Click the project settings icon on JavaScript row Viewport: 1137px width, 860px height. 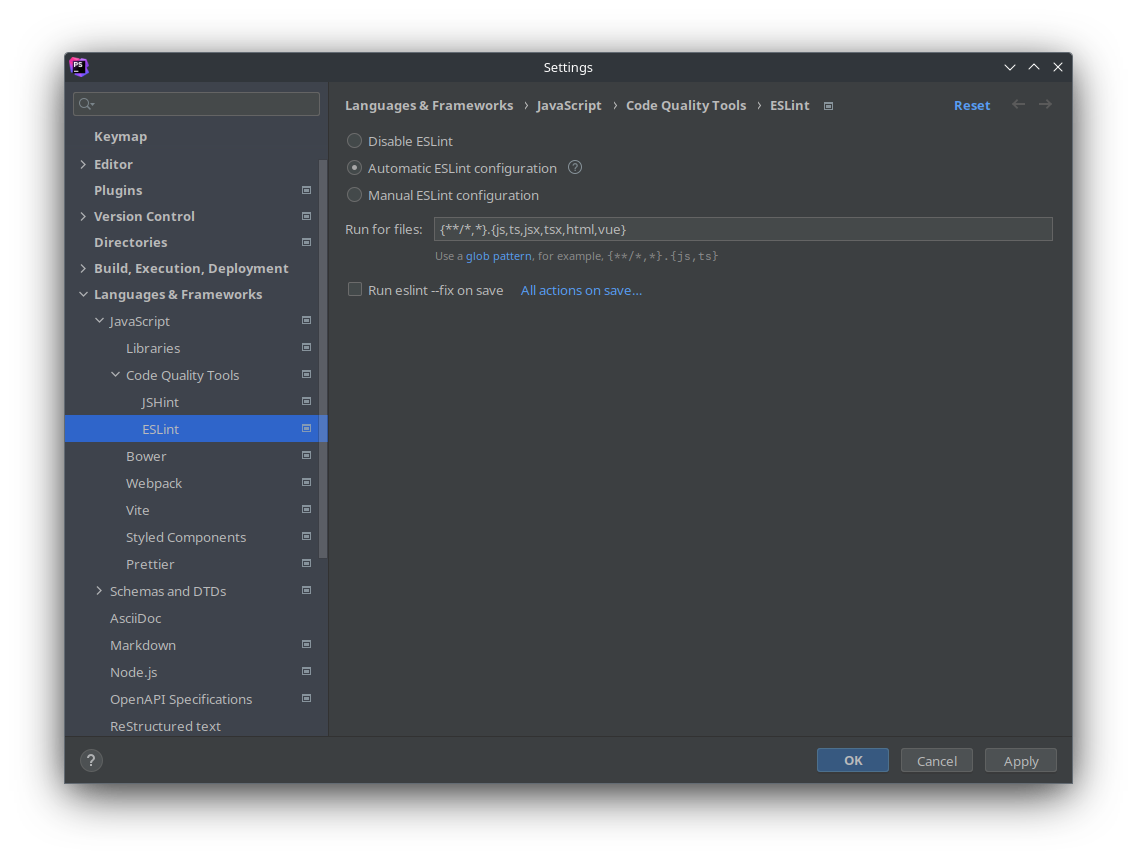[x=306, y=321]
